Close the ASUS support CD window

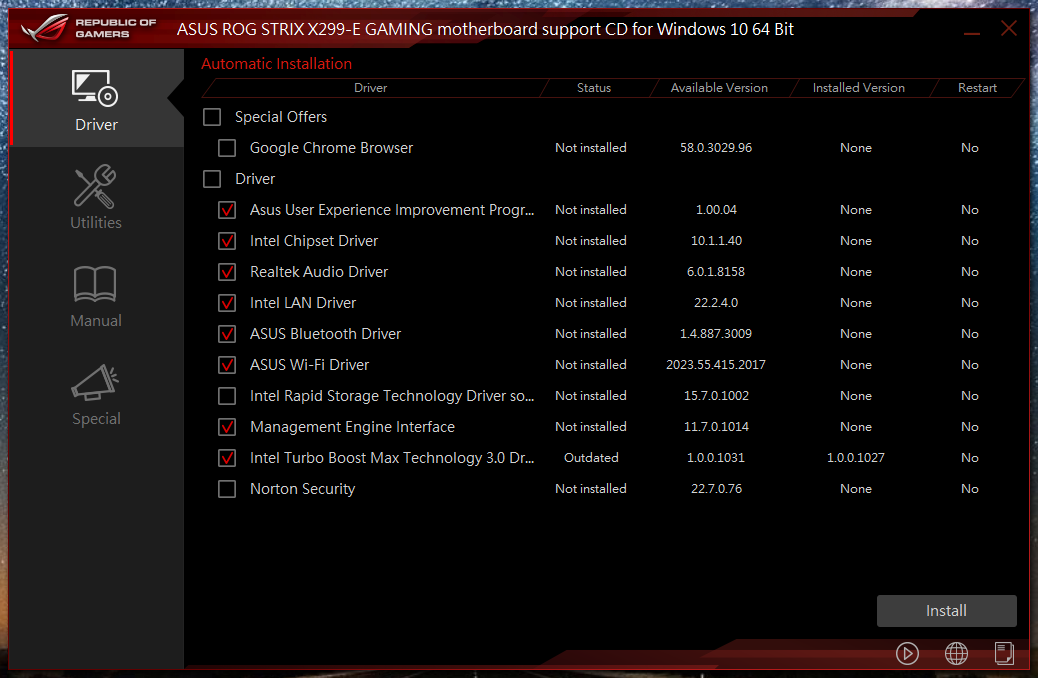point(1009,28)
